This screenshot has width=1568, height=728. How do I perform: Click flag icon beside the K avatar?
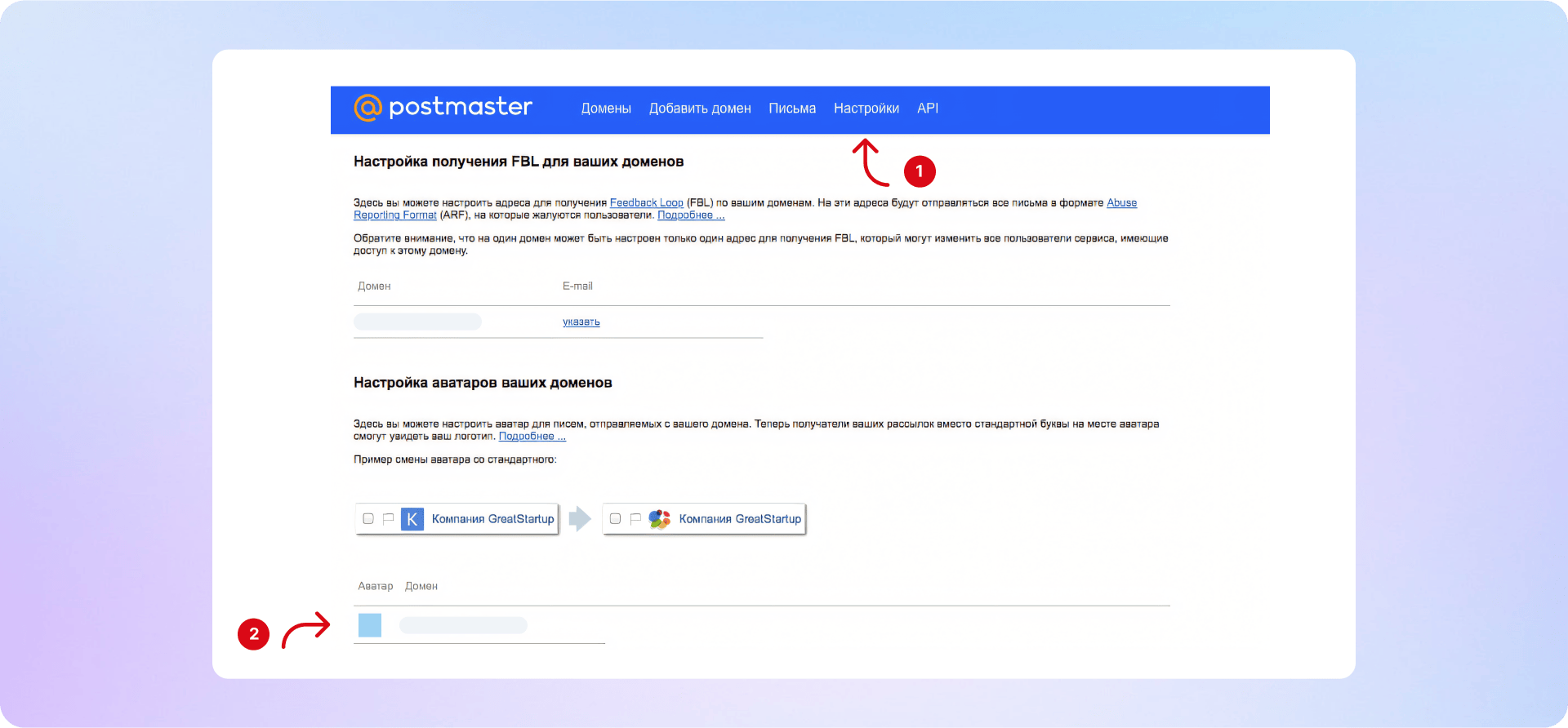coord(389,519)
